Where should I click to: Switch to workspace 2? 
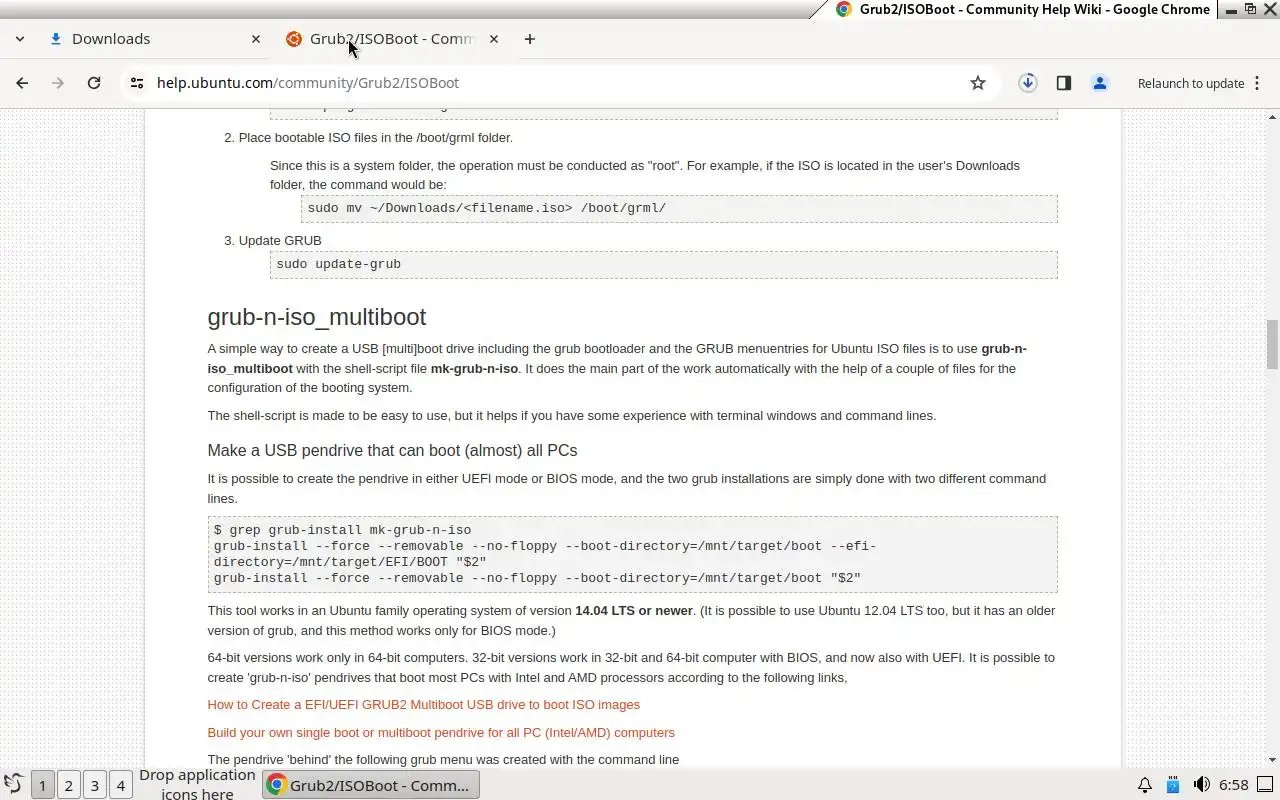pos(68,785)
